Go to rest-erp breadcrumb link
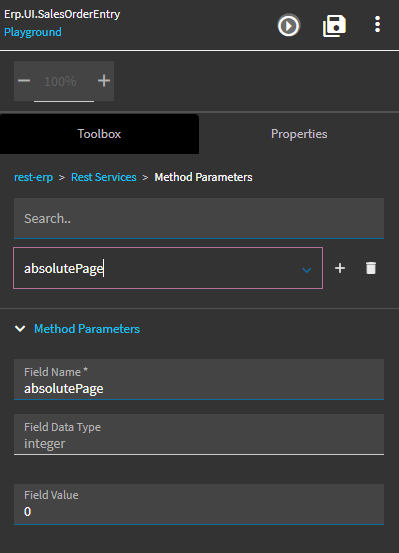The height and width of the screenshot is (553, 399). coord(34,177)
